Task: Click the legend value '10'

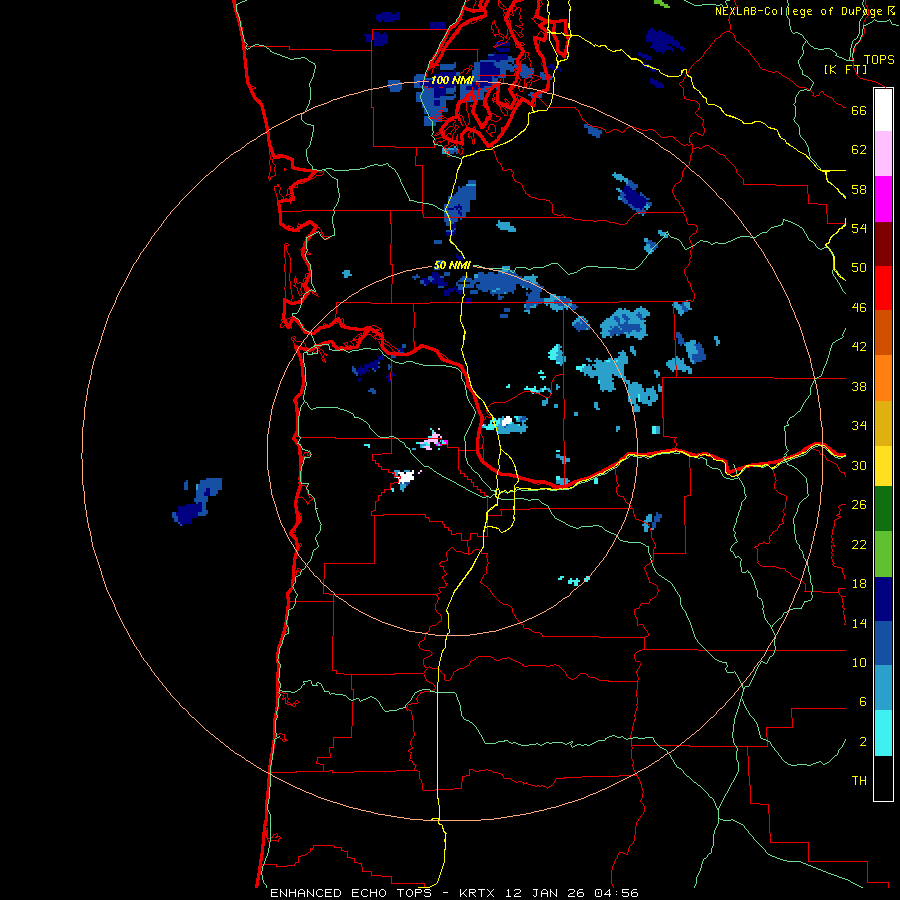Action: click(859, 662)
